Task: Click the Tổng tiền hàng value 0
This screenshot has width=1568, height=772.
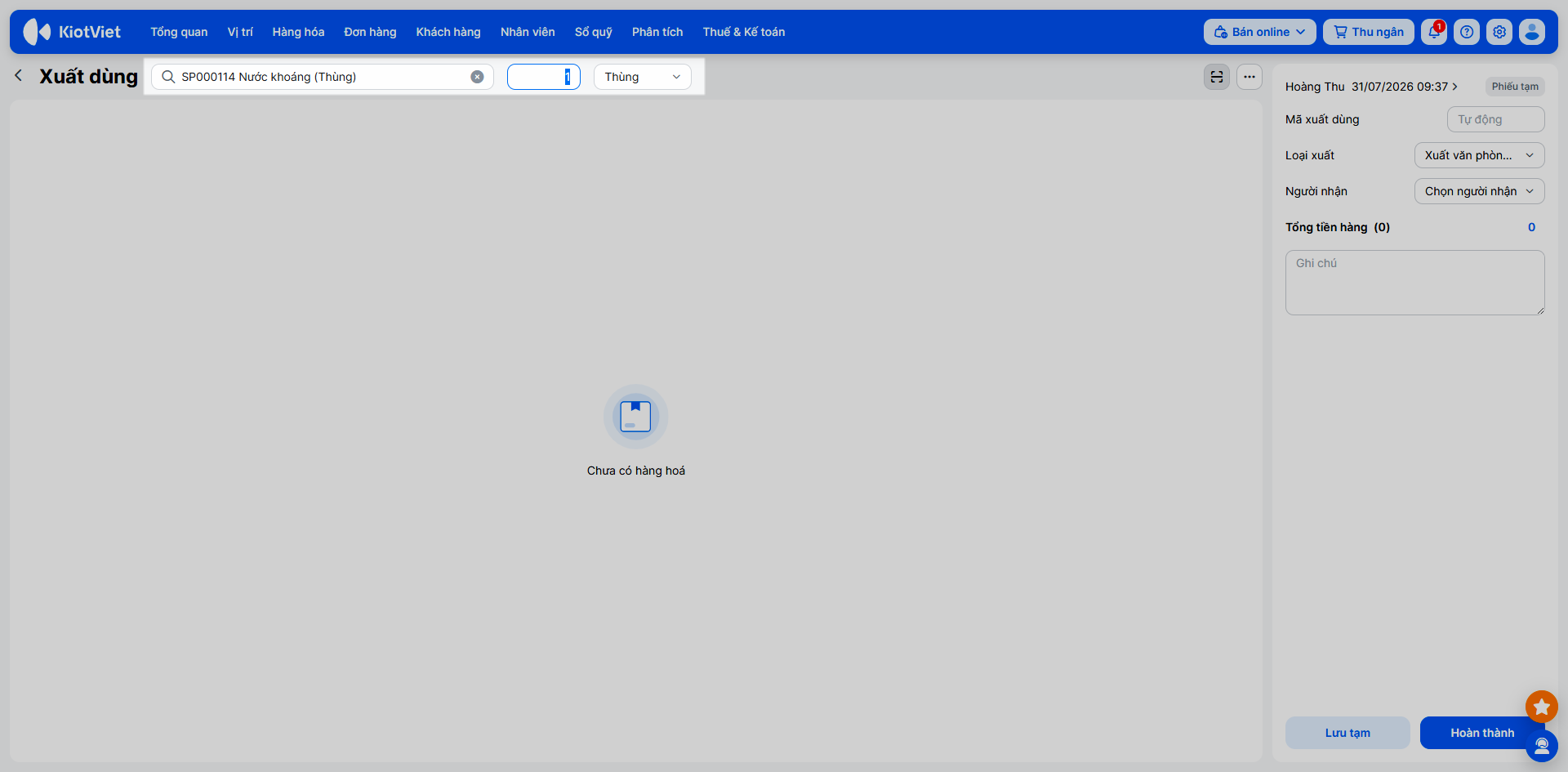Action: (1531, 227)
